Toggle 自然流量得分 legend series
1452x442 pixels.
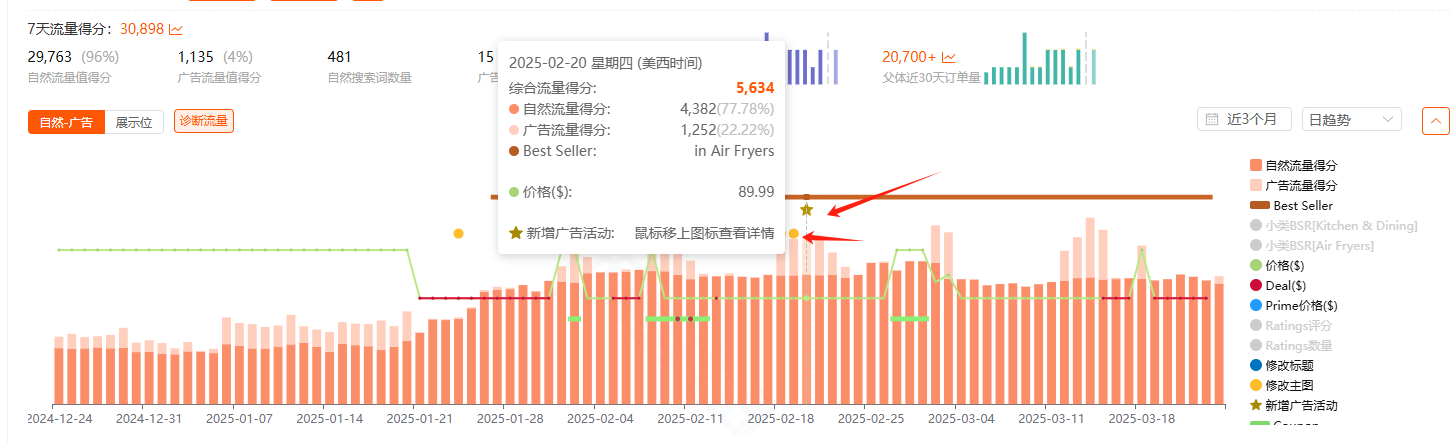coord(1293,165)
